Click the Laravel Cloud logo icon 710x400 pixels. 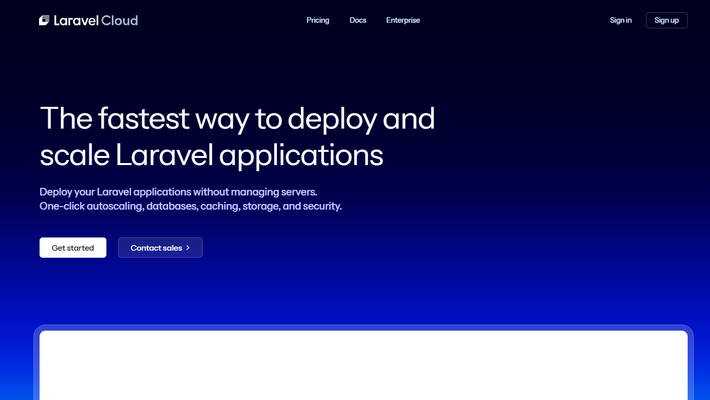44,20
